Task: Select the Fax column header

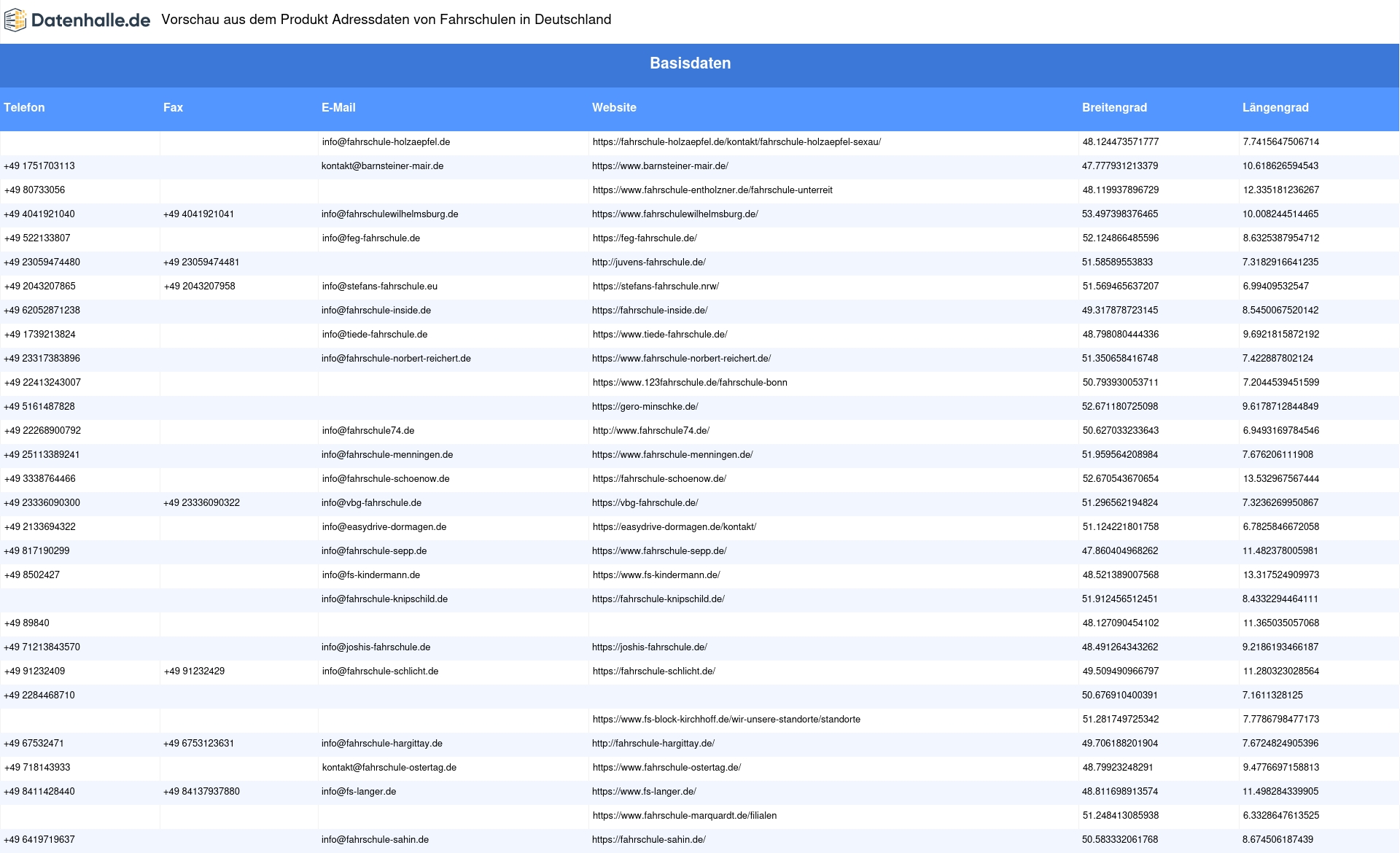Action: (173, 107)
